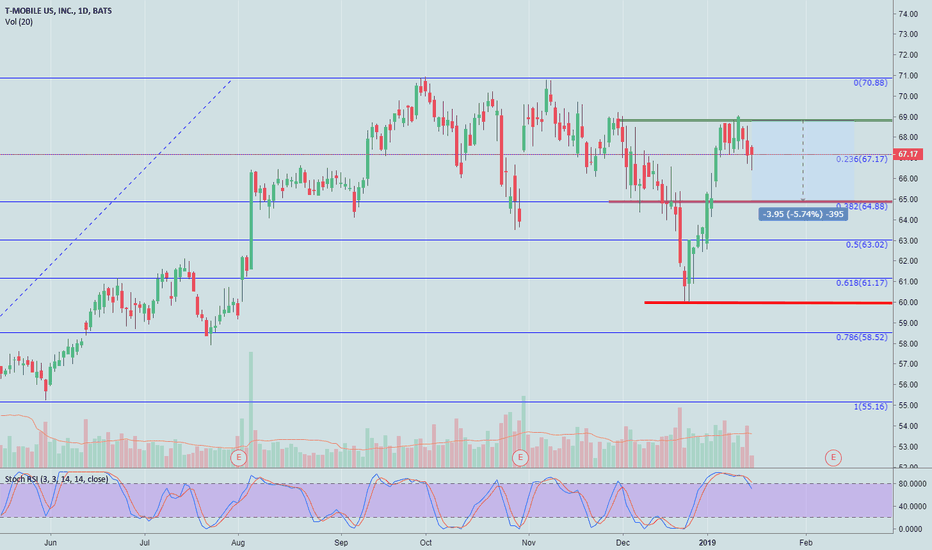Viewport: 932px width, 550px height.
Task: Click the -3.95 (-5.74%) measurement label
Action: tap(803, 214)
